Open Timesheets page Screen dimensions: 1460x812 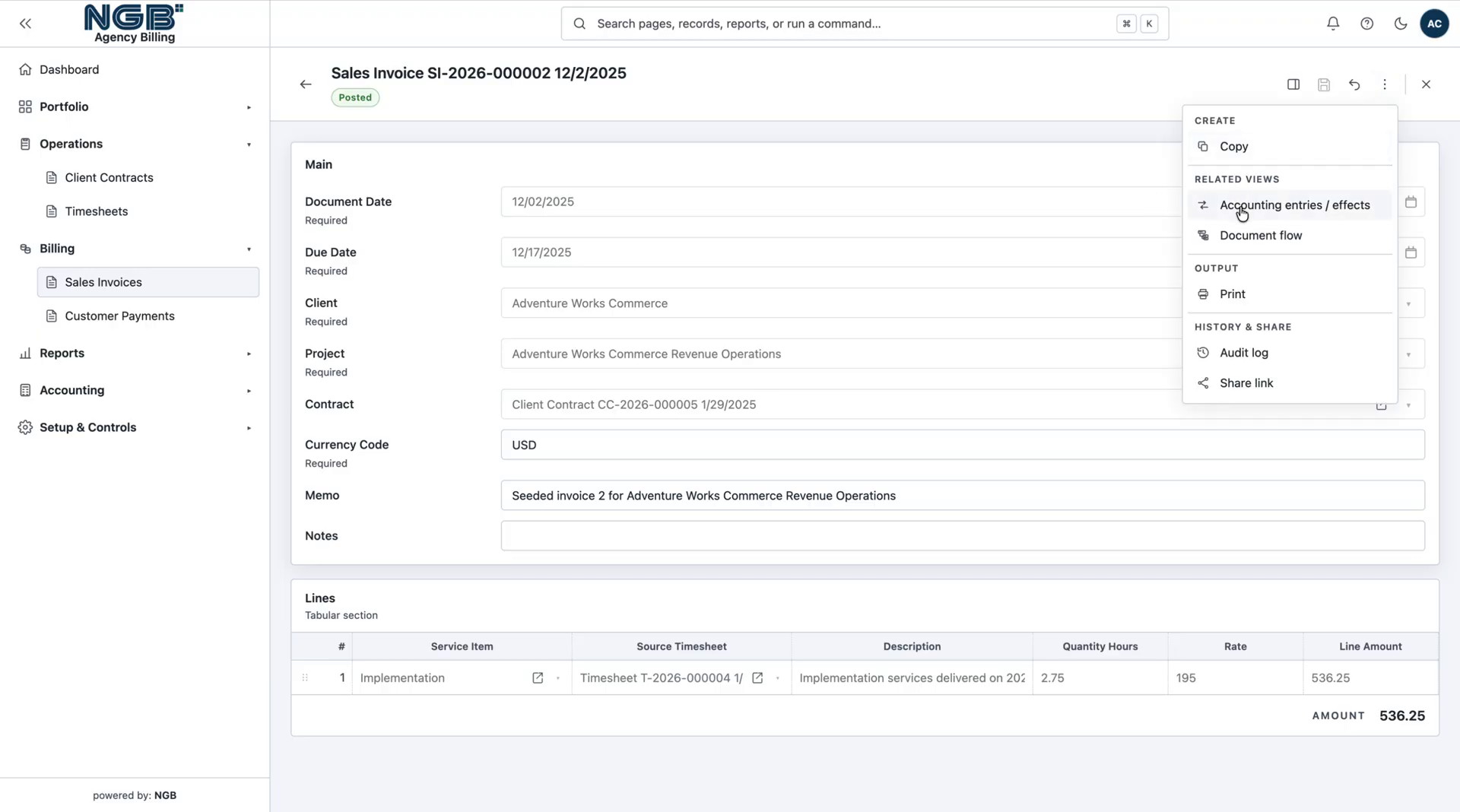pyautogui.click(x=148, y=211)
